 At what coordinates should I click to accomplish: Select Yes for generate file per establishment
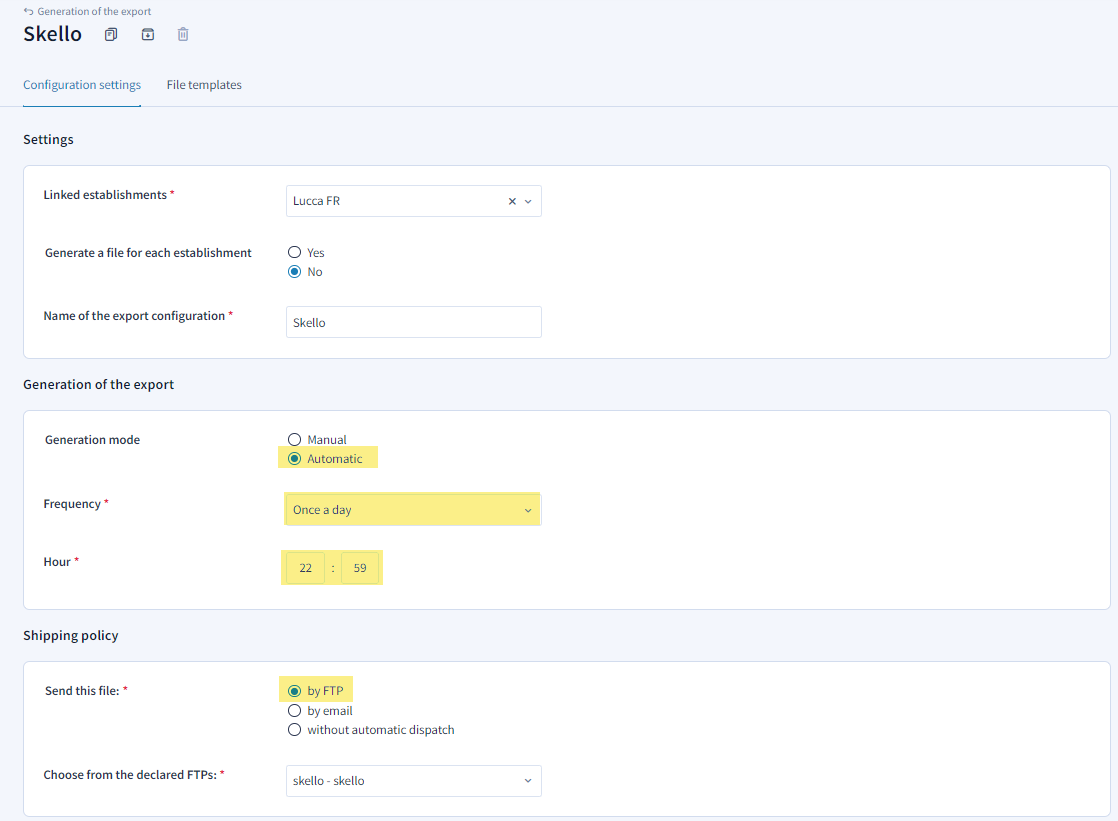(x=294, y=253)
